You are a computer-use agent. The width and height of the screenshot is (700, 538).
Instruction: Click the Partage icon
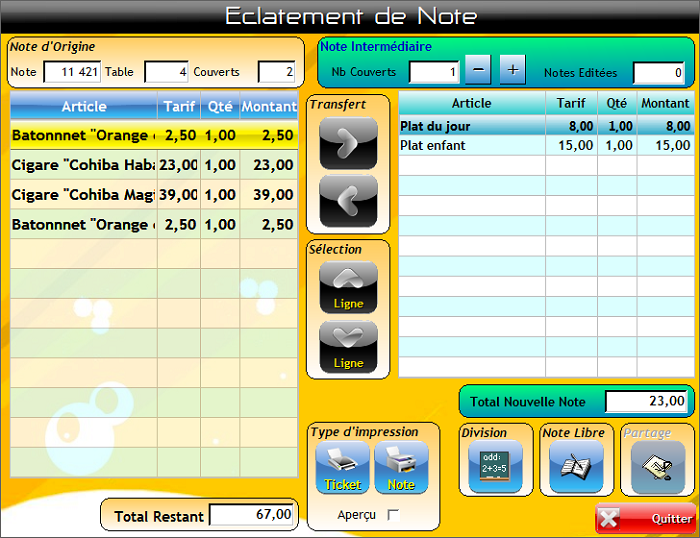coord(658,467)
